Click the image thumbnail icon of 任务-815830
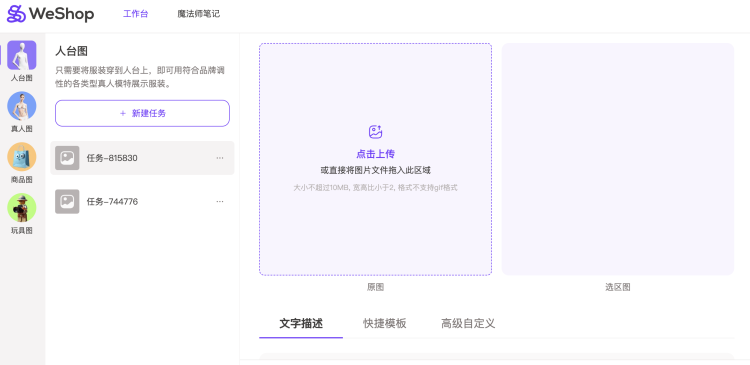Viewport: 750px width, 365px height. click(x=67, y=158)
